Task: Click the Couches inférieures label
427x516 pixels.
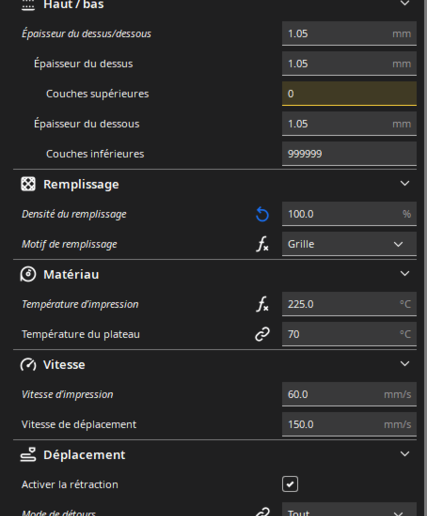Action: tap(95, 154)
